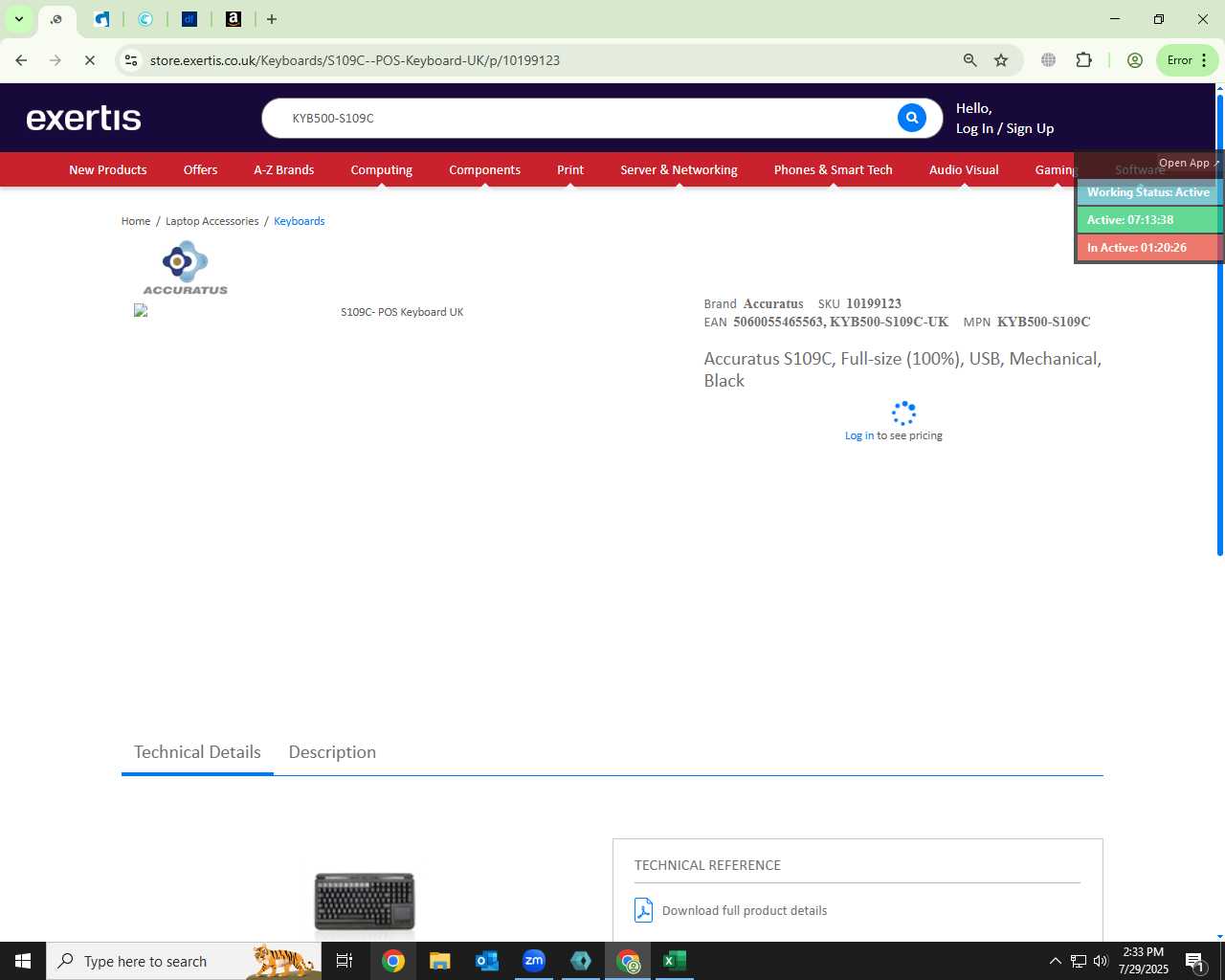Click the PDF icon for product details

(x=643, y=910)
